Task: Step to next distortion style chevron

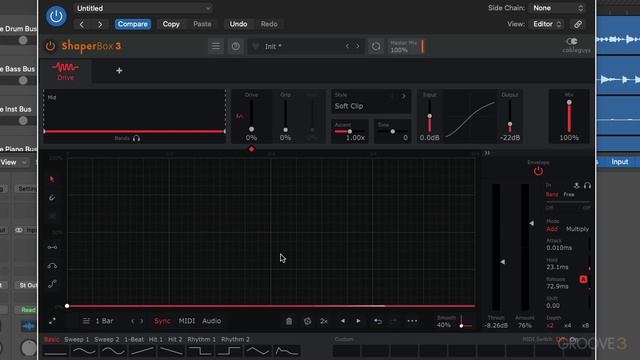Action: click(404, 96)
